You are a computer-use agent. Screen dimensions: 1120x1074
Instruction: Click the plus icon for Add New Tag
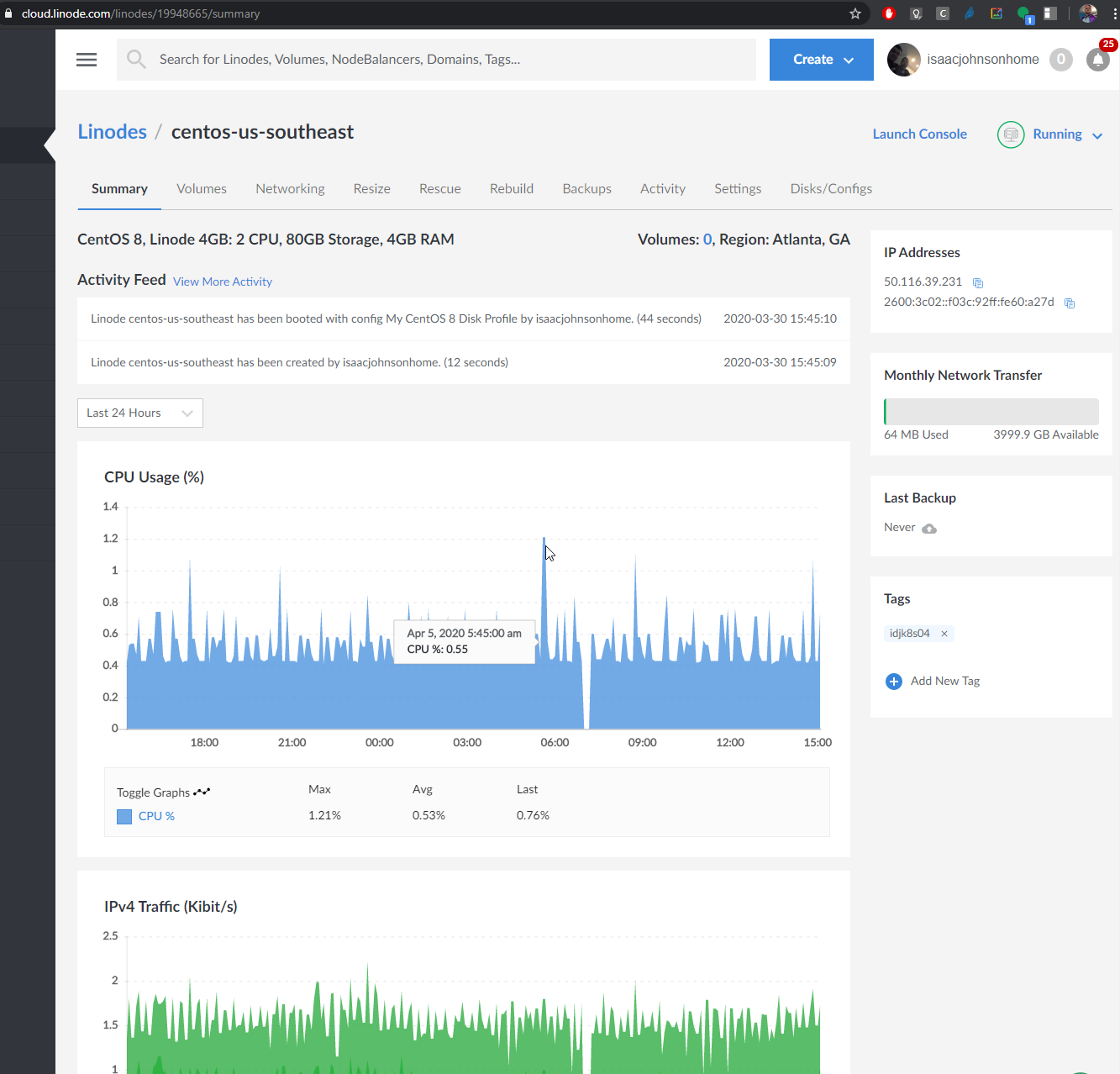point(894,682)
